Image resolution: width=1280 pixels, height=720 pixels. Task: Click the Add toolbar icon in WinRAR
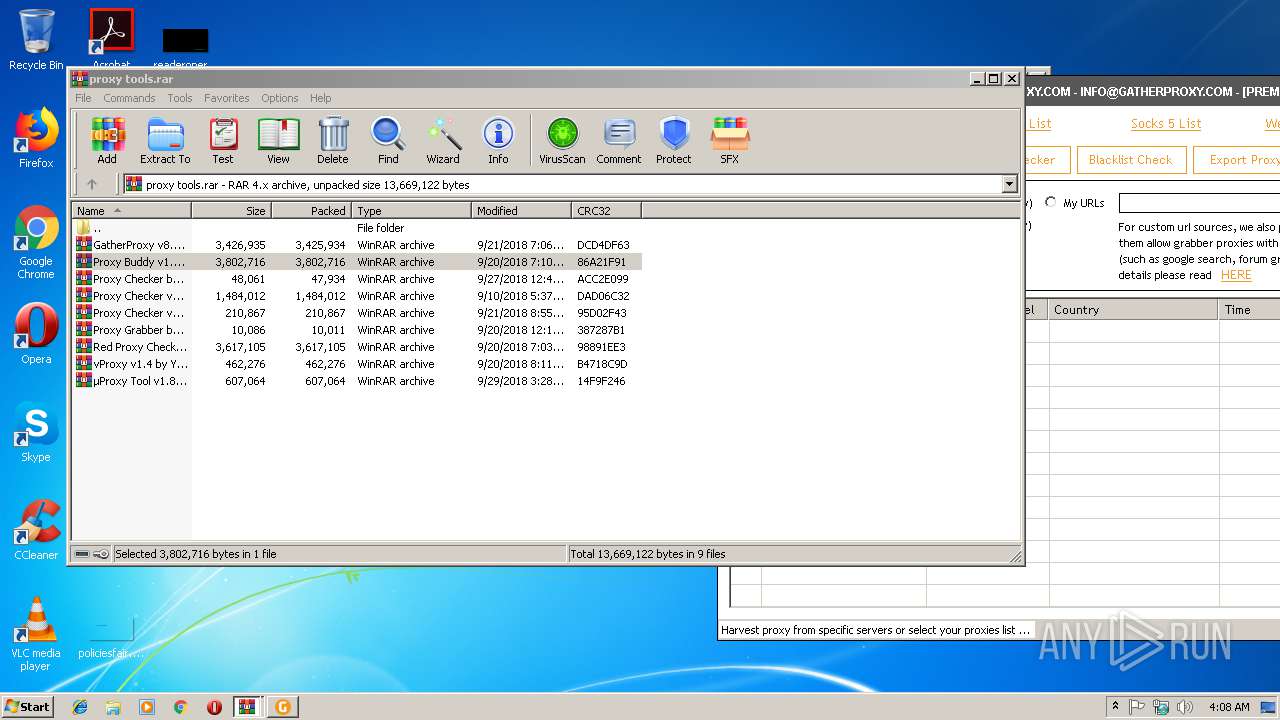pos(107,140)
